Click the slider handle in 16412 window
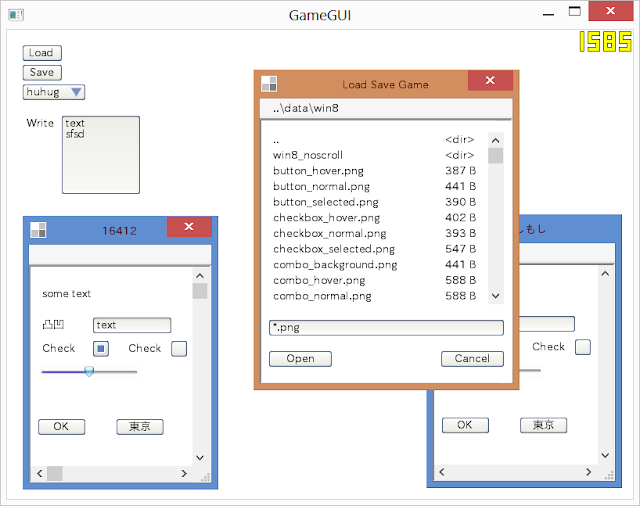640x506 pixels. [89, 371]
